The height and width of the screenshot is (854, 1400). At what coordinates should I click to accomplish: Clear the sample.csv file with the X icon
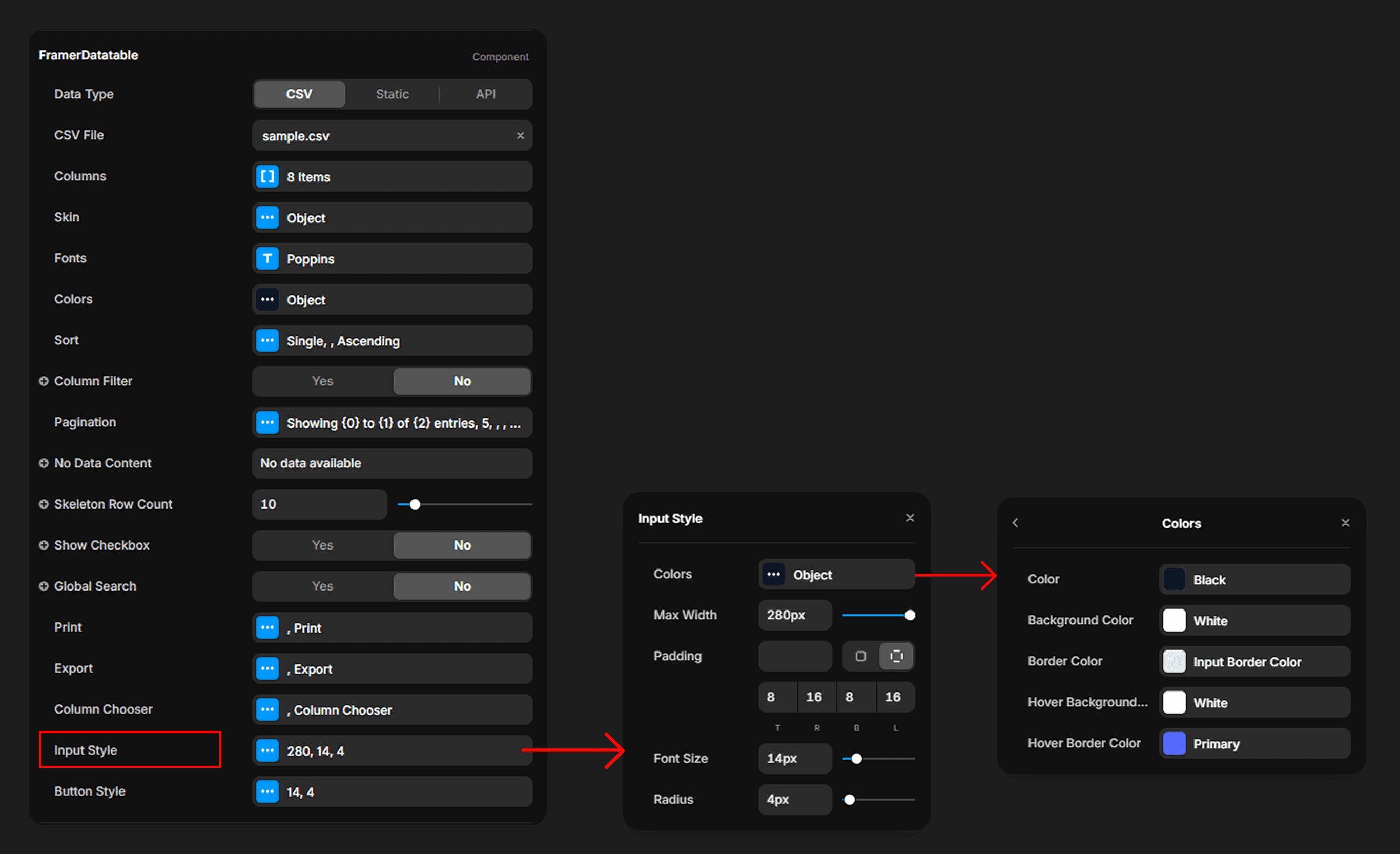click(520, 136)
